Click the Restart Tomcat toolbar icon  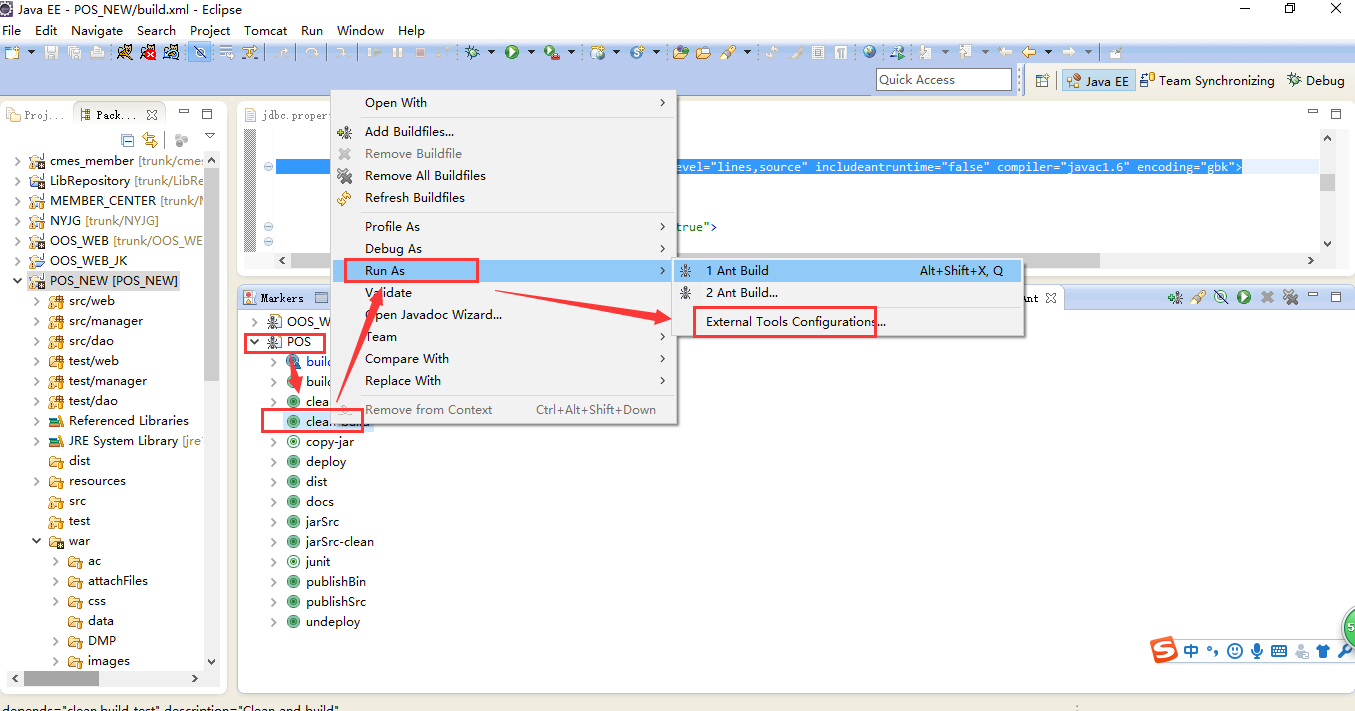coord(171,52)
